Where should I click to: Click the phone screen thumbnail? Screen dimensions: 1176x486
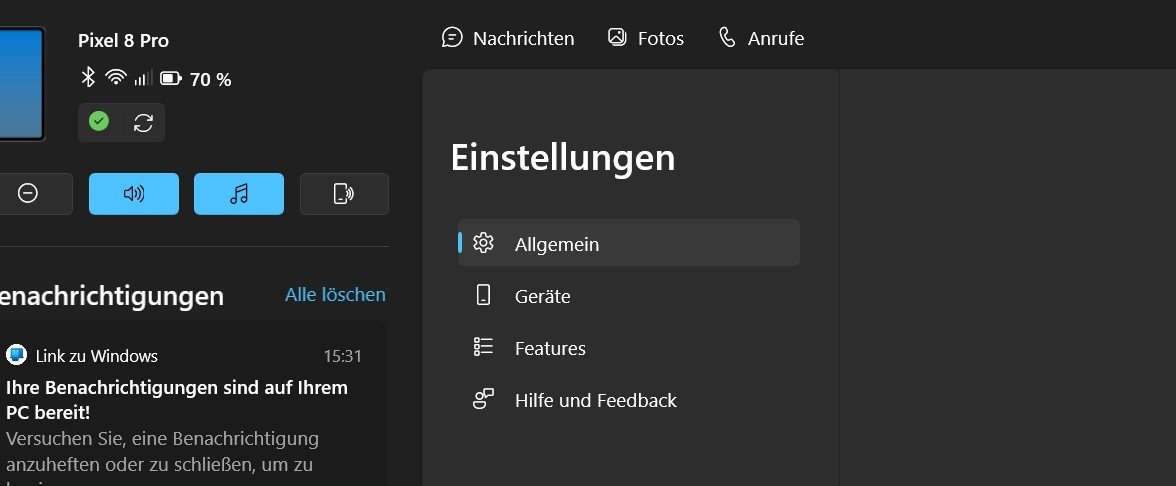pos(22,83)
